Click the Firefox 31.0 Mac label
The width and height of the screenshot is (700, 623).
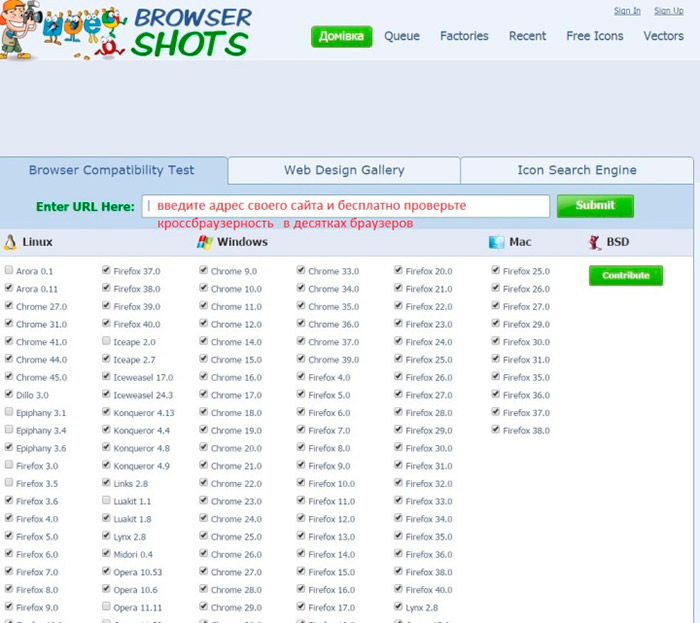click(x=526, y=360)
